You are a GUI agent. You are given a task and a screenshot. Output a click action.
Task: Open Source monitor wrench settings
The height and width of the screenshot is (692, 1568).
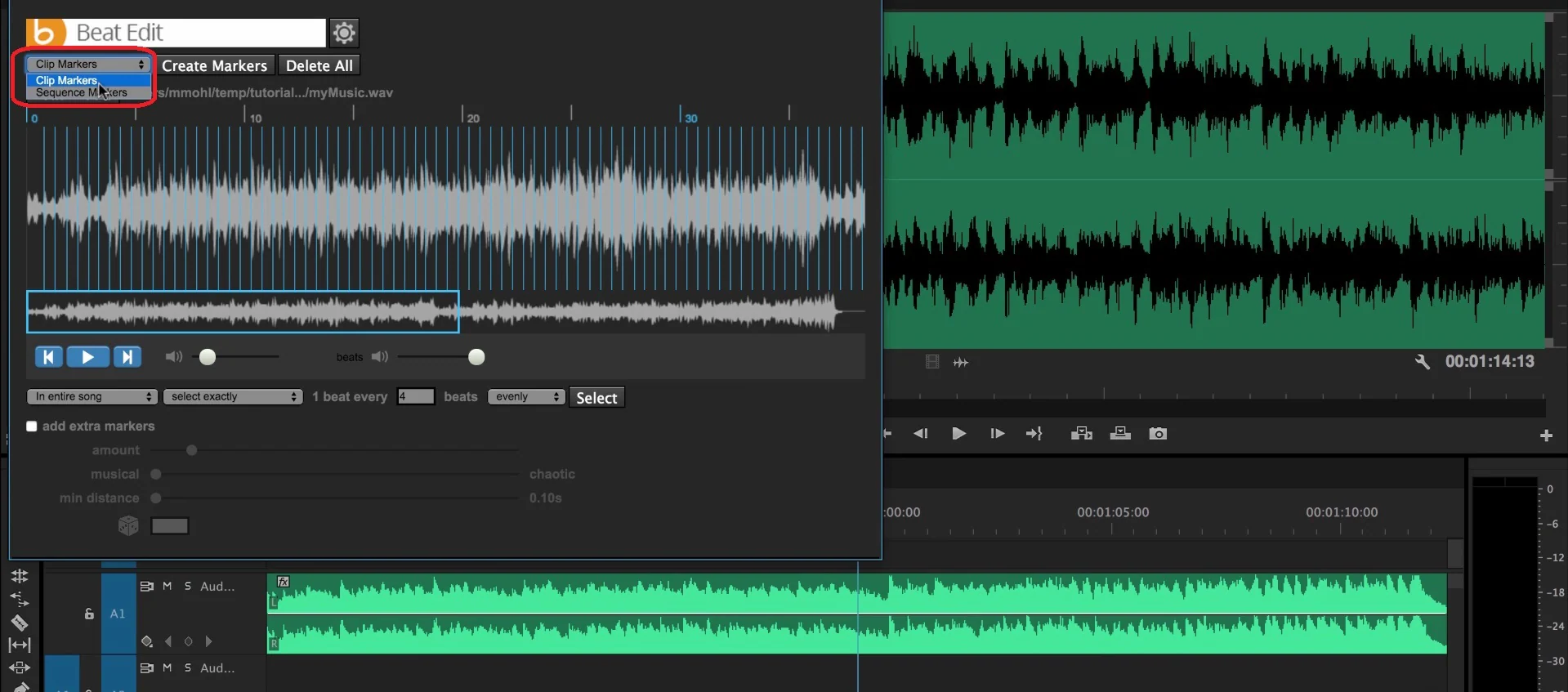coord(1422,361)
